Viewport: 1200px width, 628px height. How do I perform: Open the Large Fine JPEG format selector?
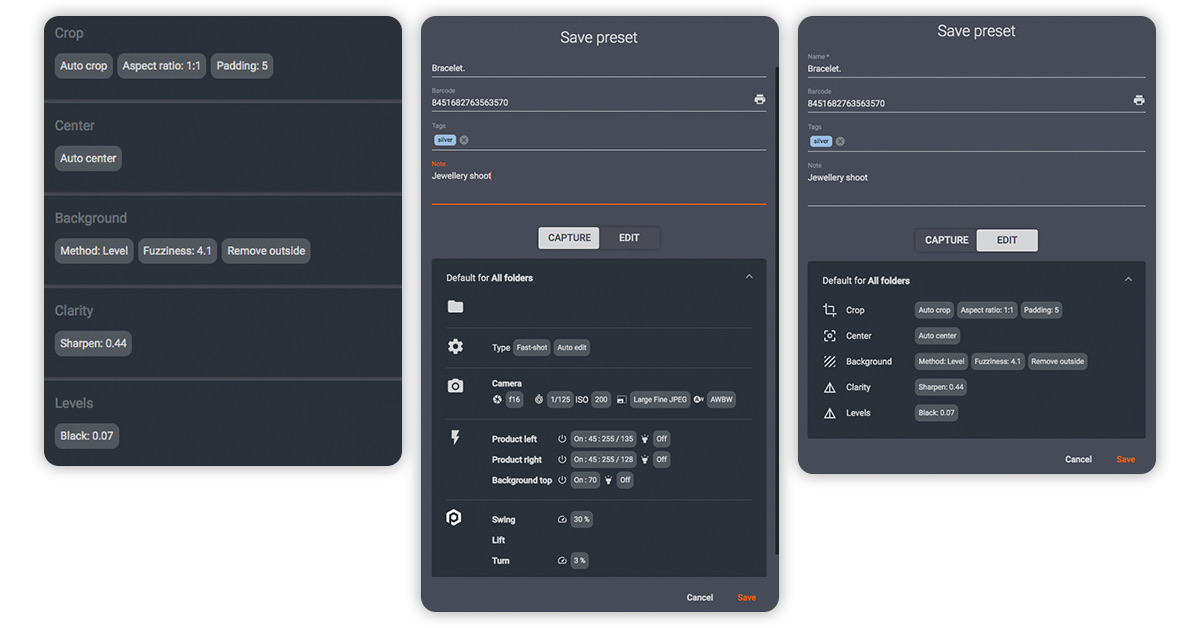(660, 399)
